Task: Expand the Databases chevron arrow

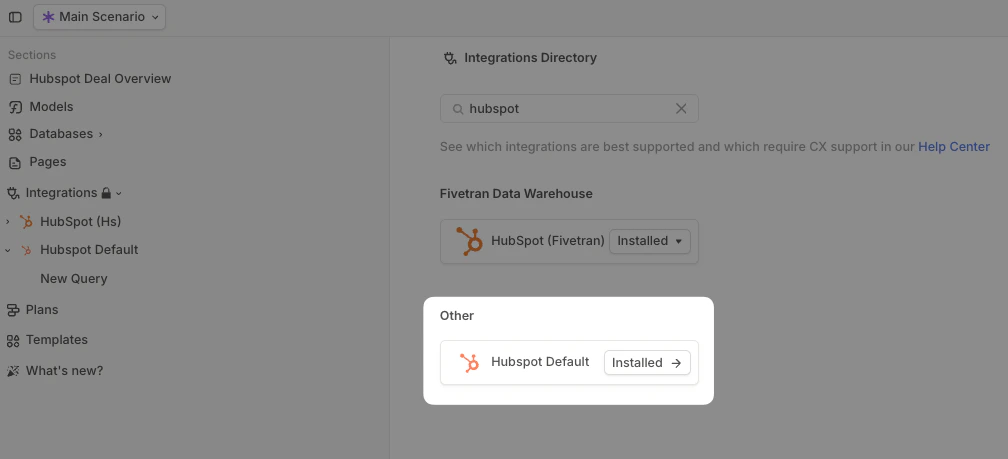Action: [x=100, y=134]
